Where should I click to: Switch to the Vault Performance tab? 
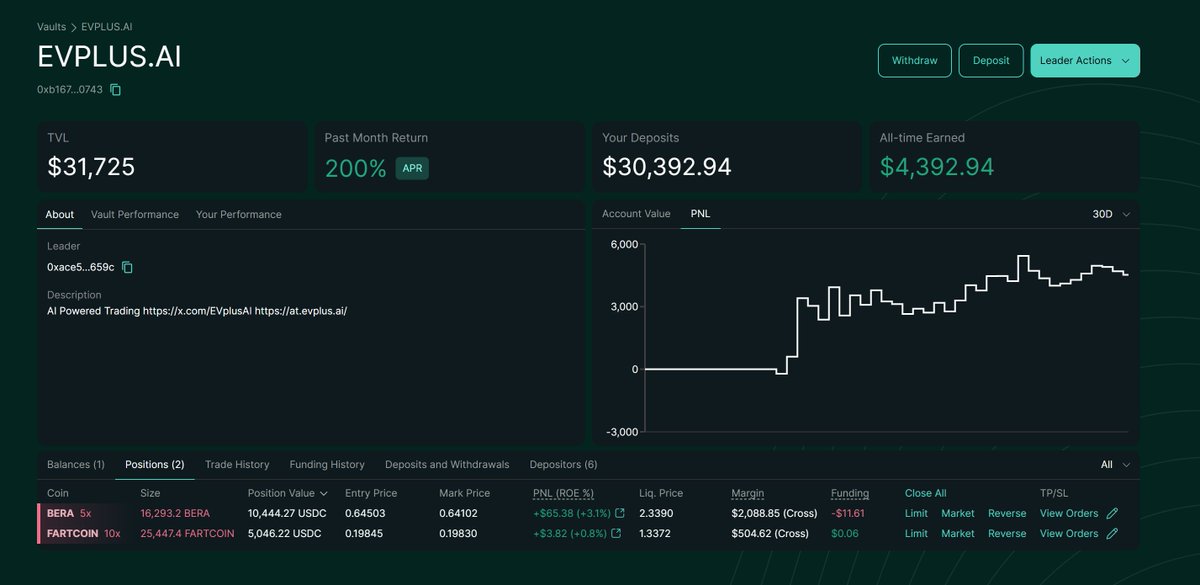pyautogui.click(x=135, y=214)
